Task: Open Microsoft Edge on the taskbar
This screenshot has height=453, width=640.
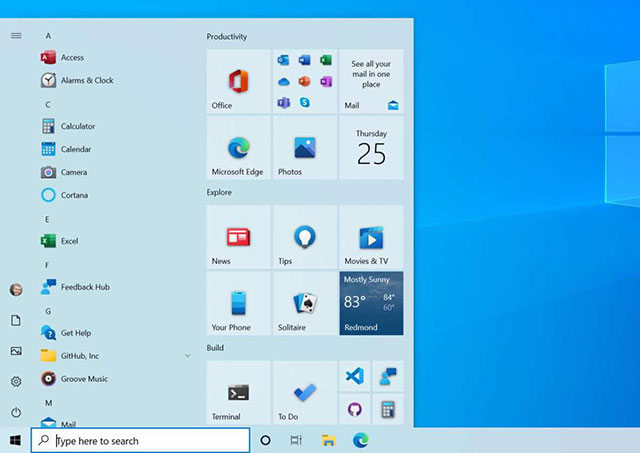Action: coord(360,440)
